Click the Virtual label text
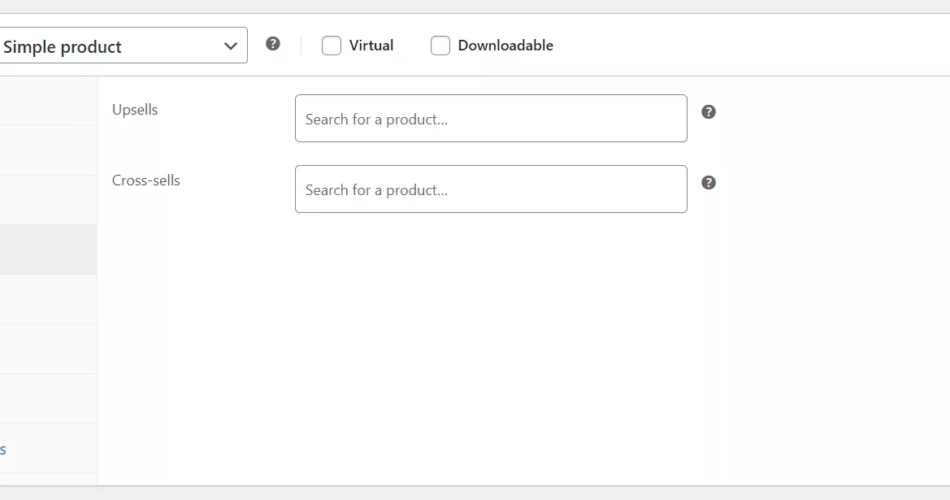950x500 pixels. pyautogui.click(x=371, y=45)
